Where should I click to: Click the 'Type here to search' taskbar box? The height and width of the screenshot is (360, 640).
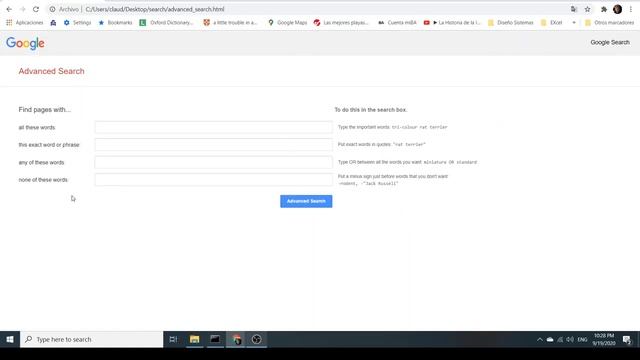pos(91,339)
